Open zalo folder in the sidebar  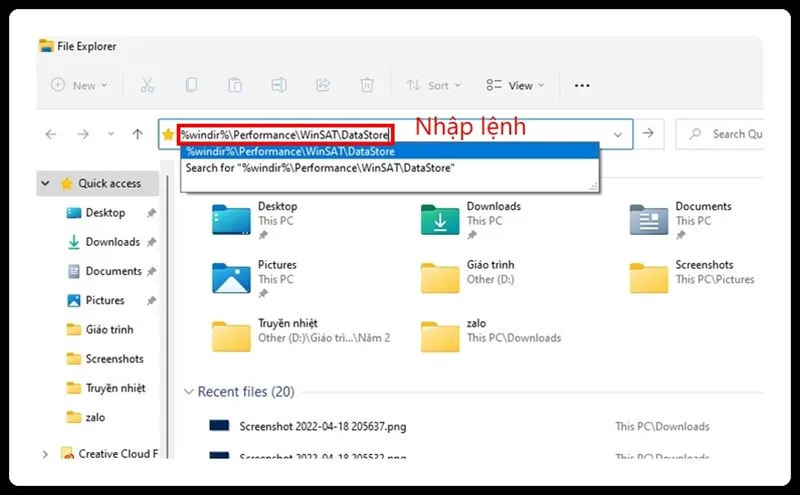pos(86,417)
